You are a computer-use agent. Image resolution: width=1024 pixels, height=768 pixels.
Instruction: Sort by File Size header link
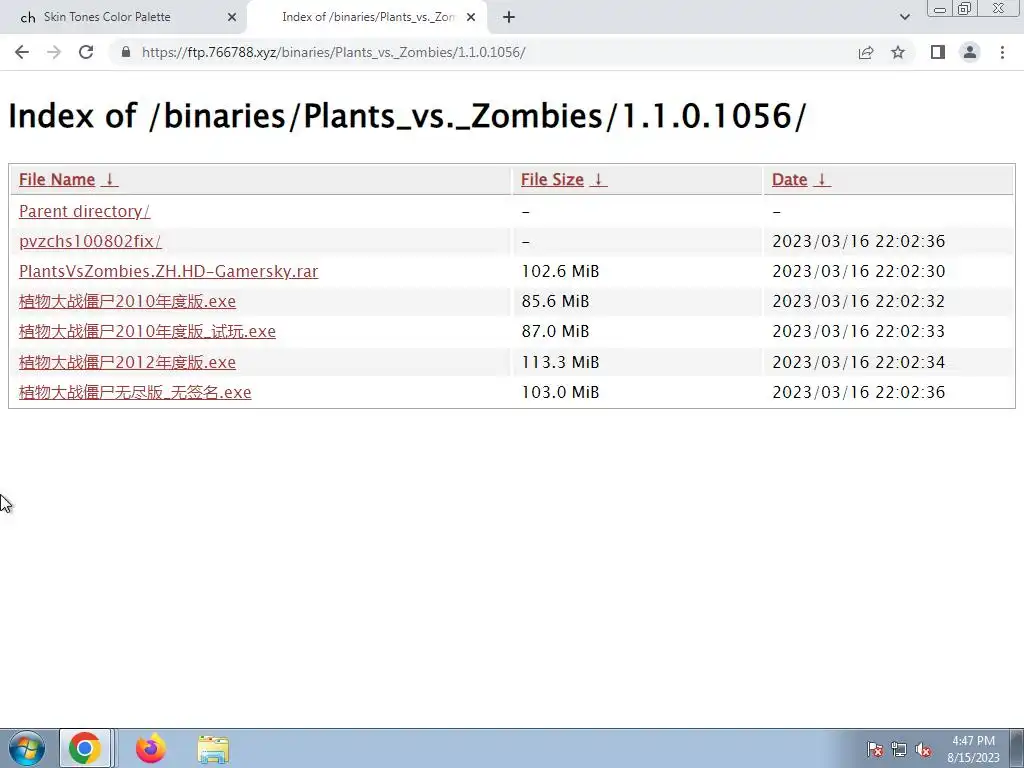point(552,180)
